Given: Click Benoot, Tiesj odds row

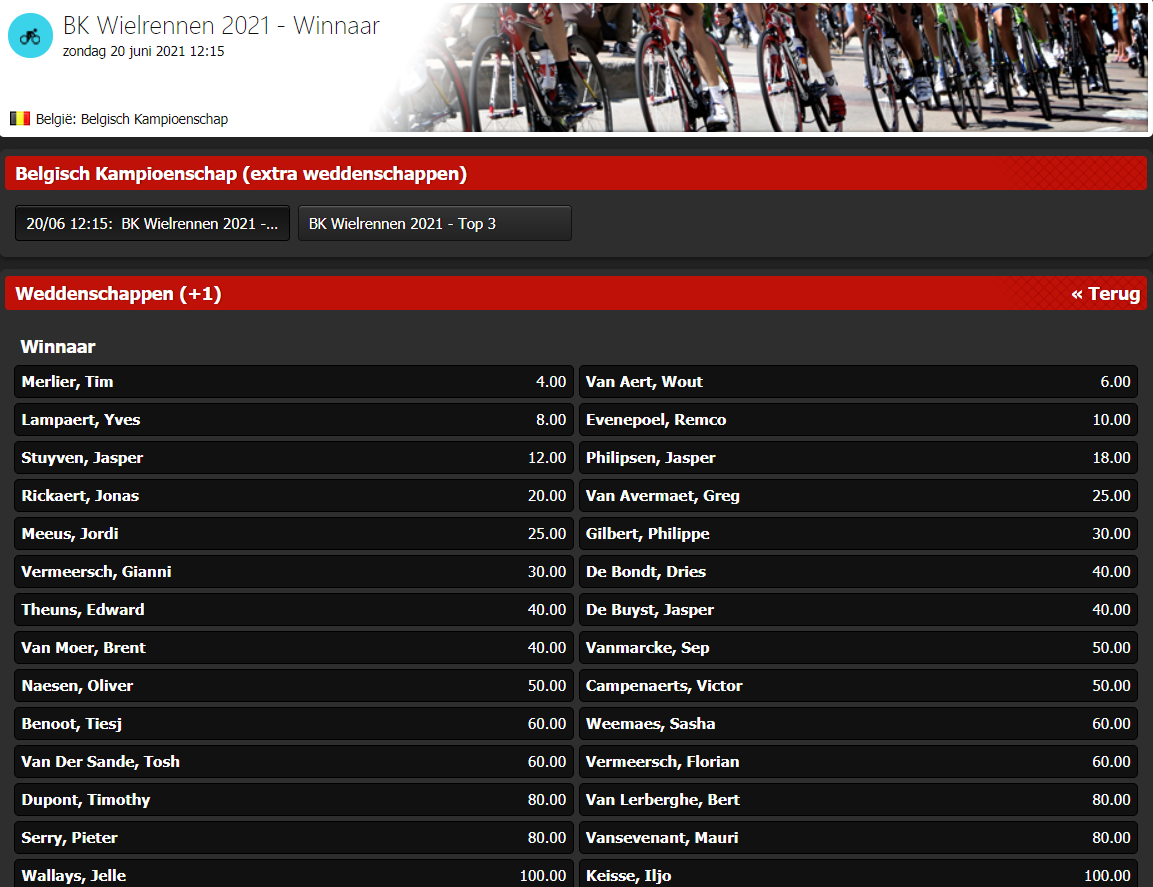Looking at the screenshot, I should (294, 724).
